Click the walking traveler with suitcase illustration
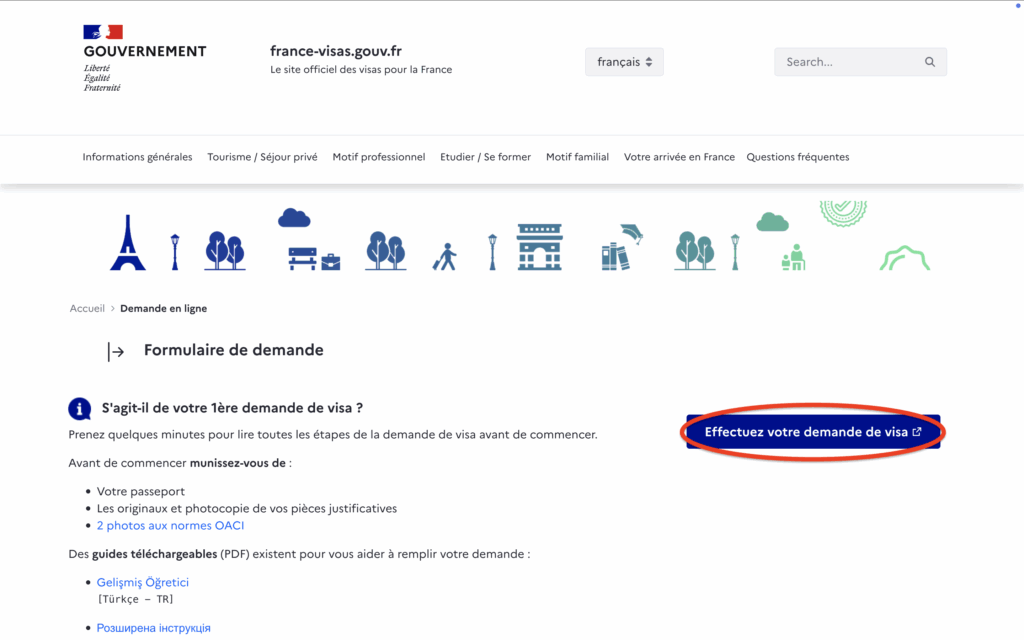Viewport: 1024px width, 640px height. click(445, 257)
